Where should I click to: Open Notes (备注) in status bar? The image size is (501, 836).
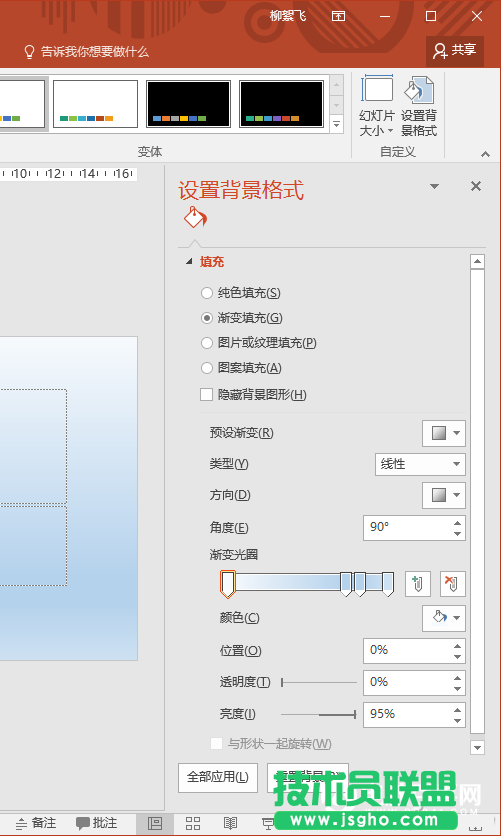tap(36, 823)
